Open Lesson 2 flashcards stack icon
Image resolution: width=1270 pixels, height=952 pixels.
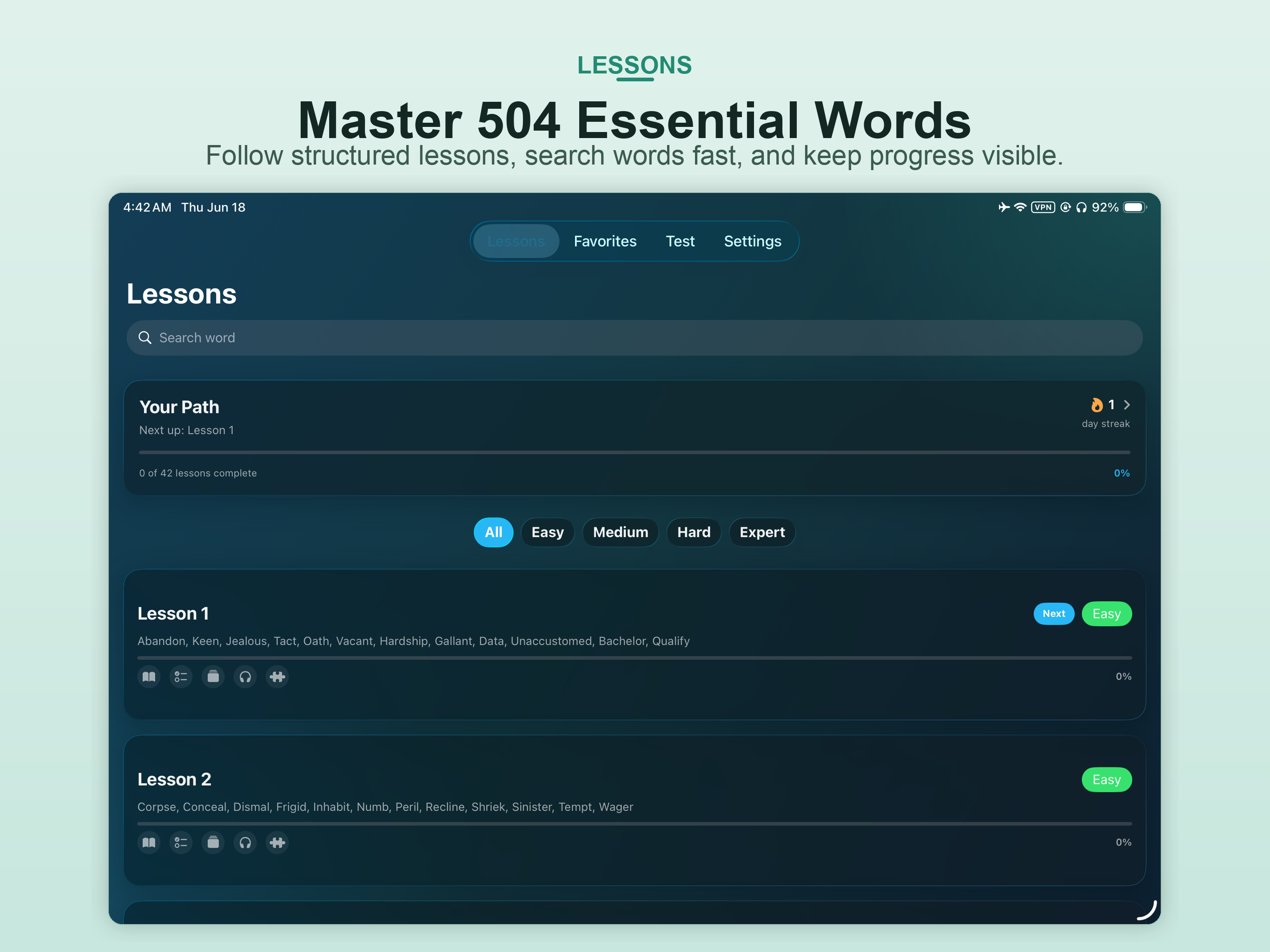213,842
